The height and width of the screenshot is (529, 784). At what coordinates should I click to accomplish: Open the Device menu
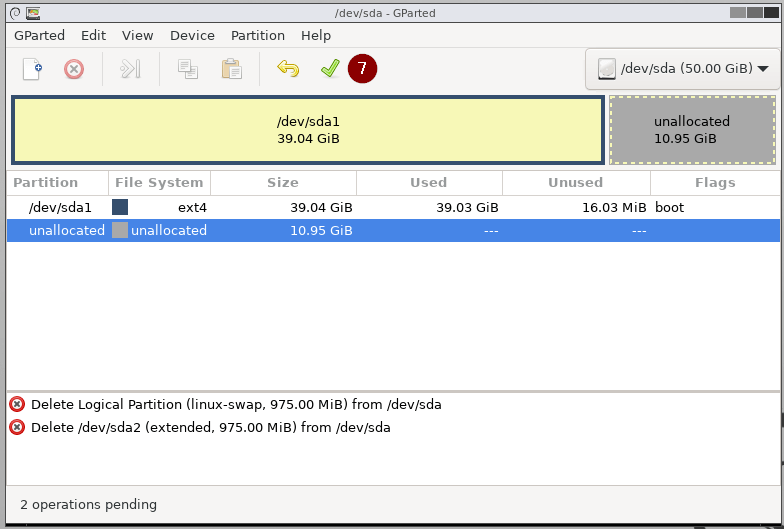click(192, 36)
